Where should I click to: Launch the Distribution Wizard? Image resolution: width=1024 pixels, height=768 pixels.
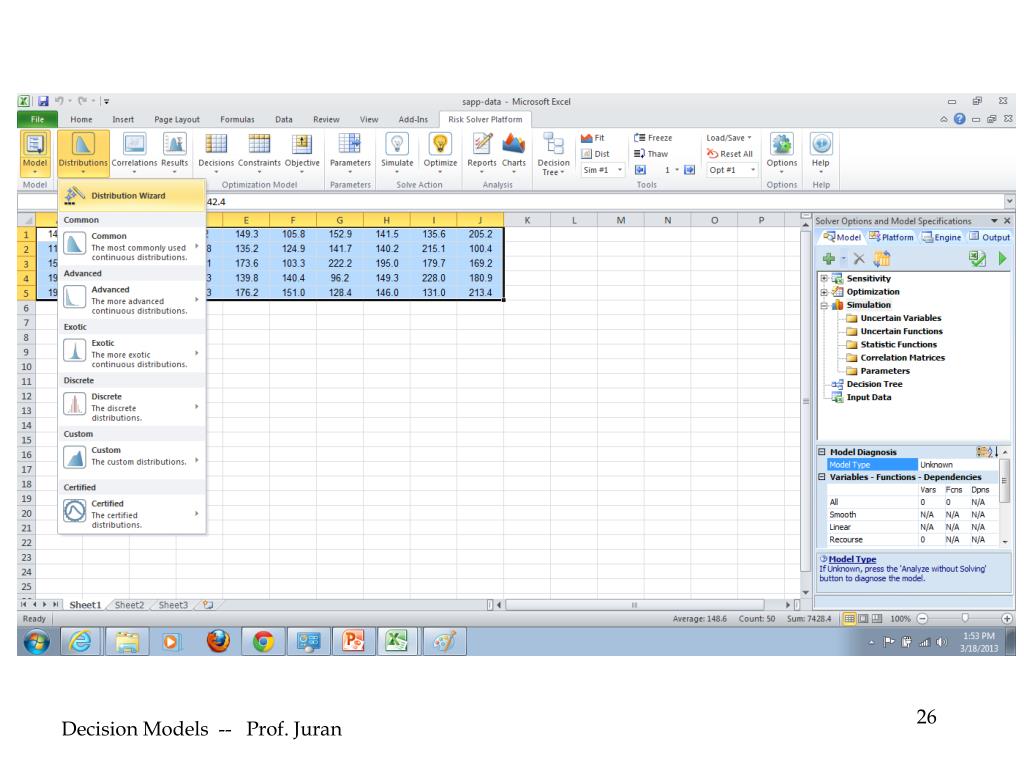131,195
